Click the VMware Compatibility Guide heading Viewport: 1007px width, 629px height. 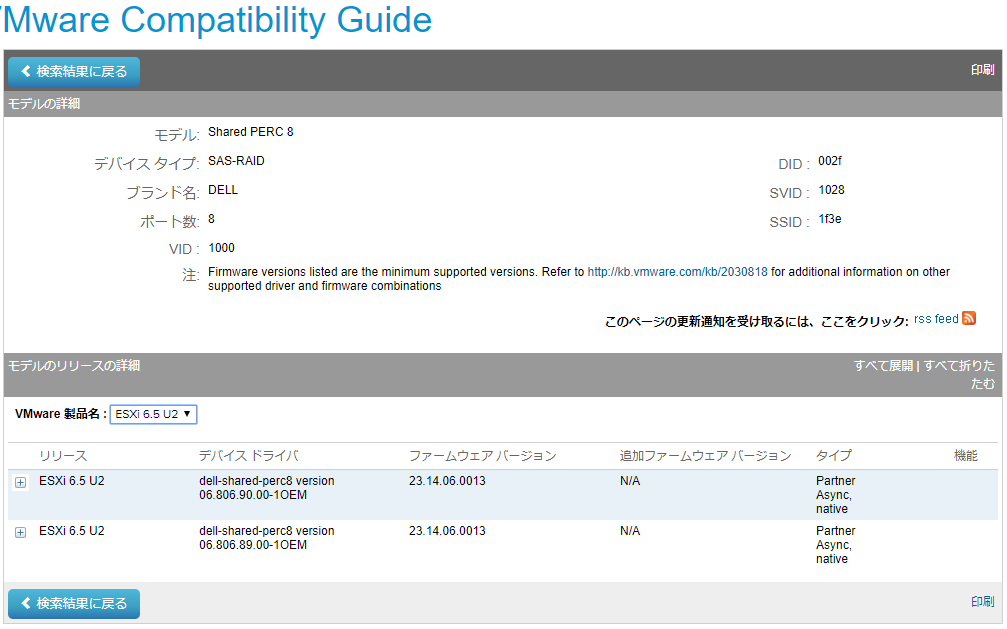(x=216, y=20)
